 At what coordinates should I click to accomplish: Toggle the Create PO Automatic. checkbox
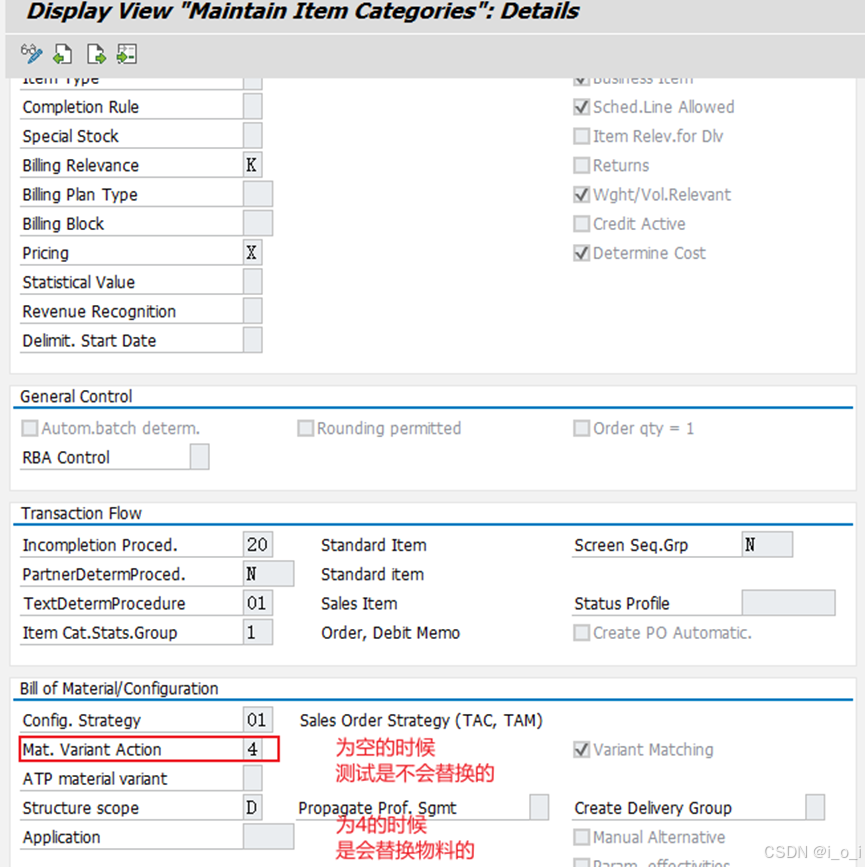[x=581, y=633]
